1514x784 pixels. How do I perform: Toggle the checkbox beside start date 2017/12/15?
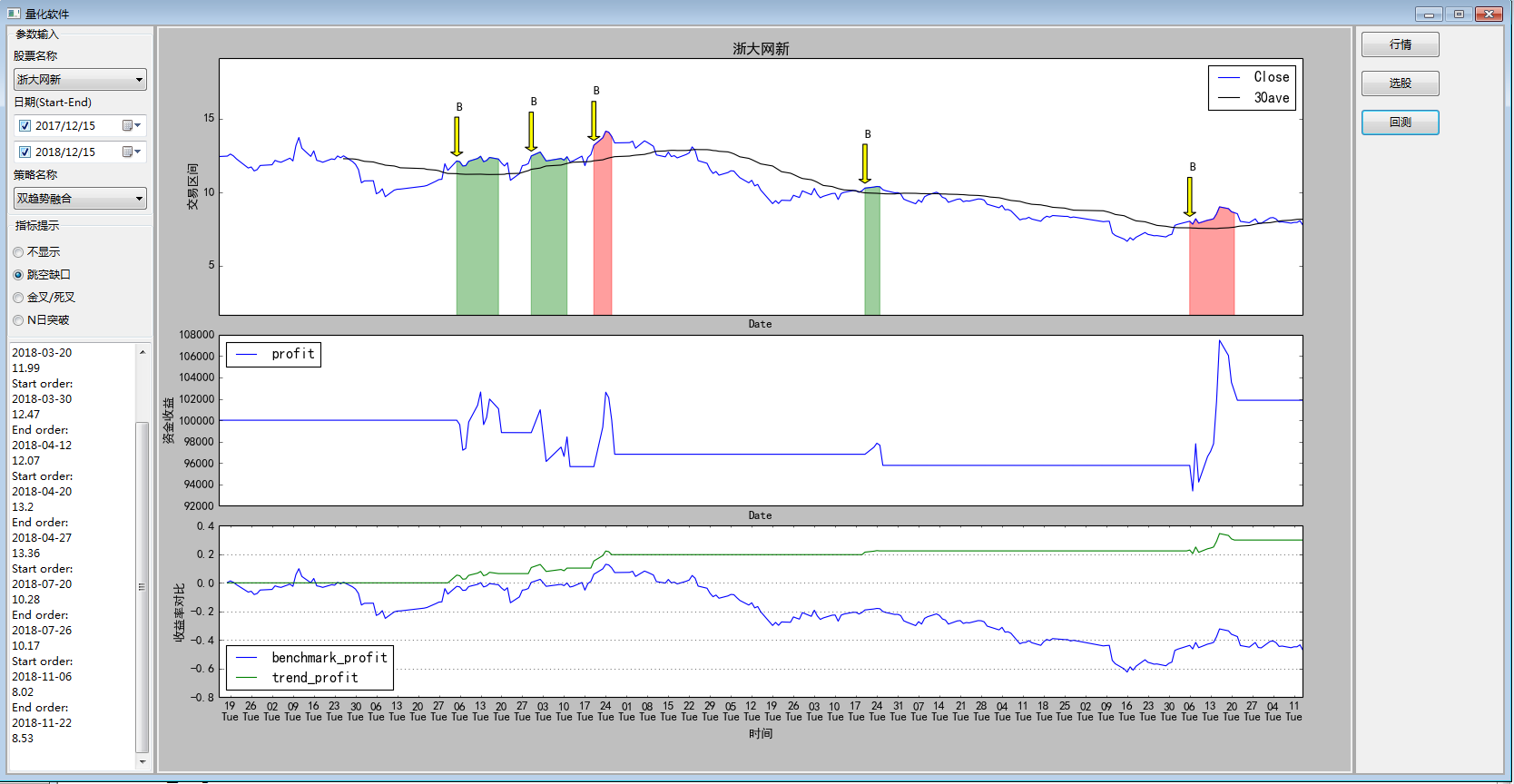[x=25, y=126]
